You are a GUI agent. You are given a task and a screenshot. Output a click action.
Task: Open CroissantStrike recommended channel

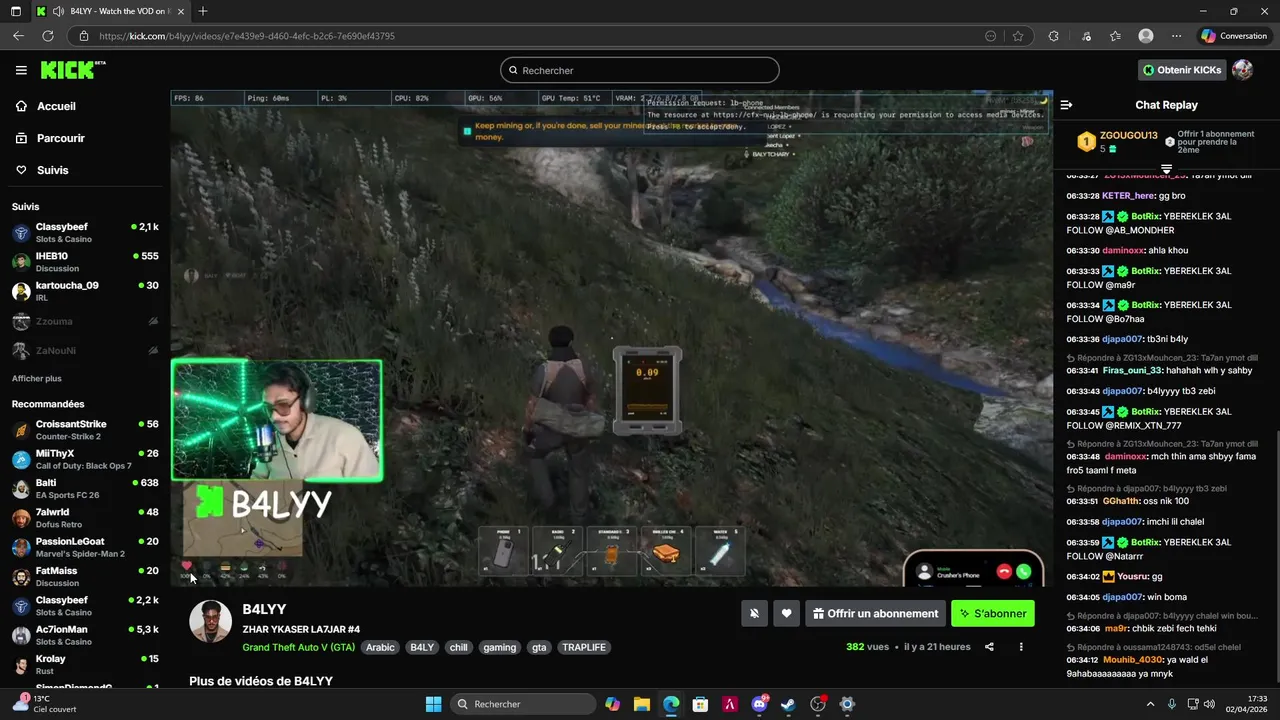[85, 430]
